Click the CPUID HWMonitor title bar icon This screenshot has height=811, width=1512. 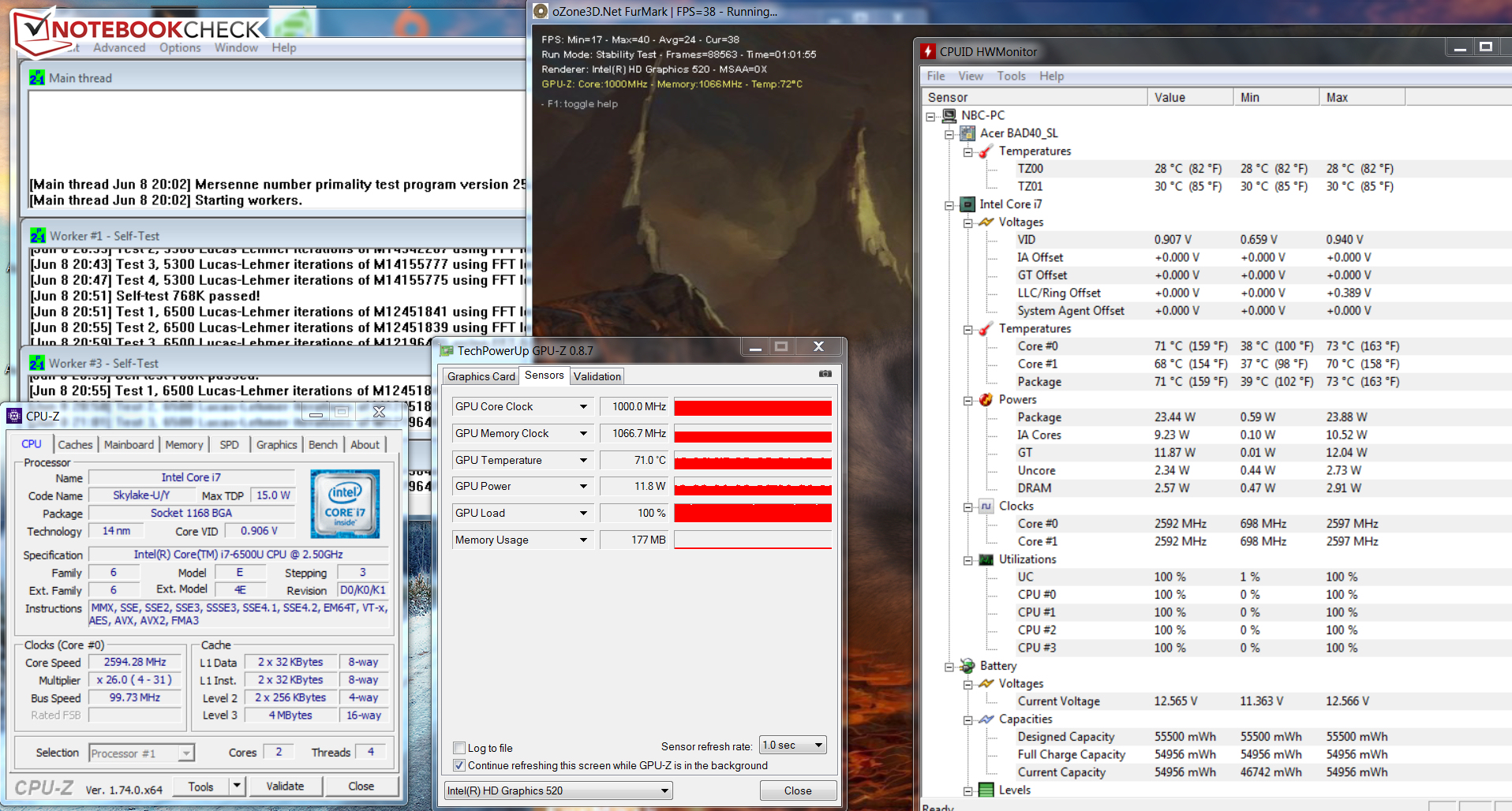[x=928, y=52]
